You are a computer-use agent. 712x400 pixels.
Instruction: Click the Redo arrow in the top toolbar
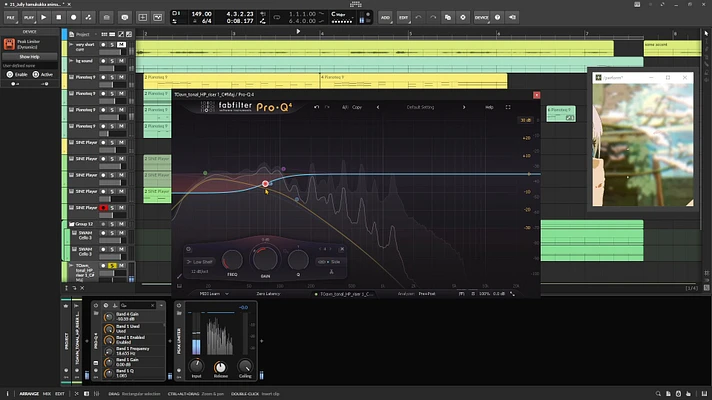point(433,17)
